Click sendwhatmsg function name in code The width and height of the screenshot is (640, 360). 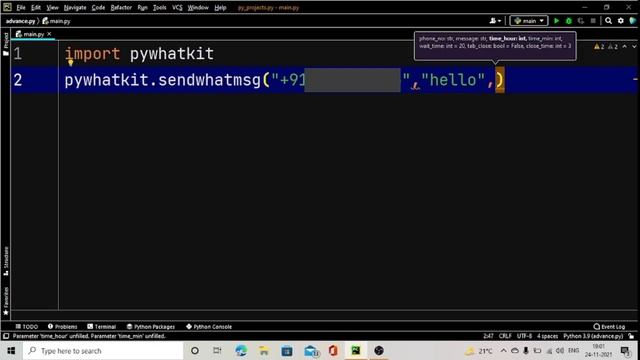(209, 80)
